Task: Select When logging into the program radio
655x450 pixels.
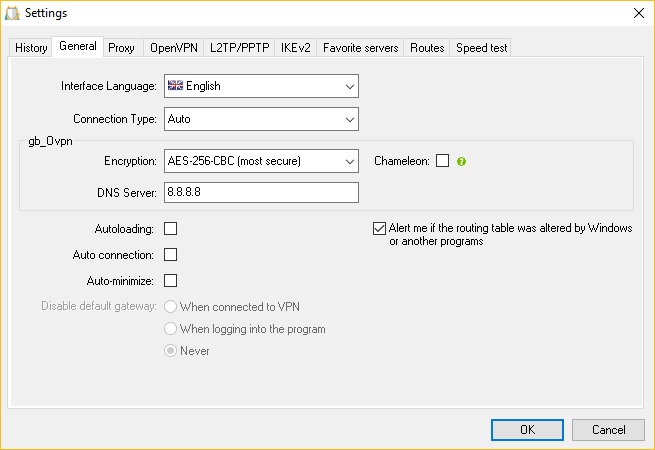Action: pos(170,328)
